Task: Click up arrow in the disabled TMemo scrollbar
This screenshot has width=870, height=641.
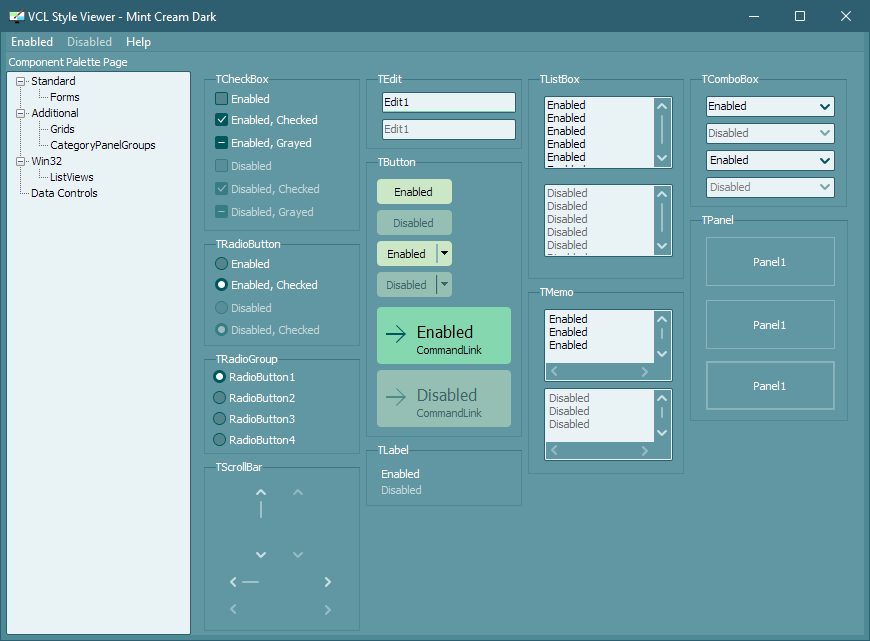Action: (661, 398)
